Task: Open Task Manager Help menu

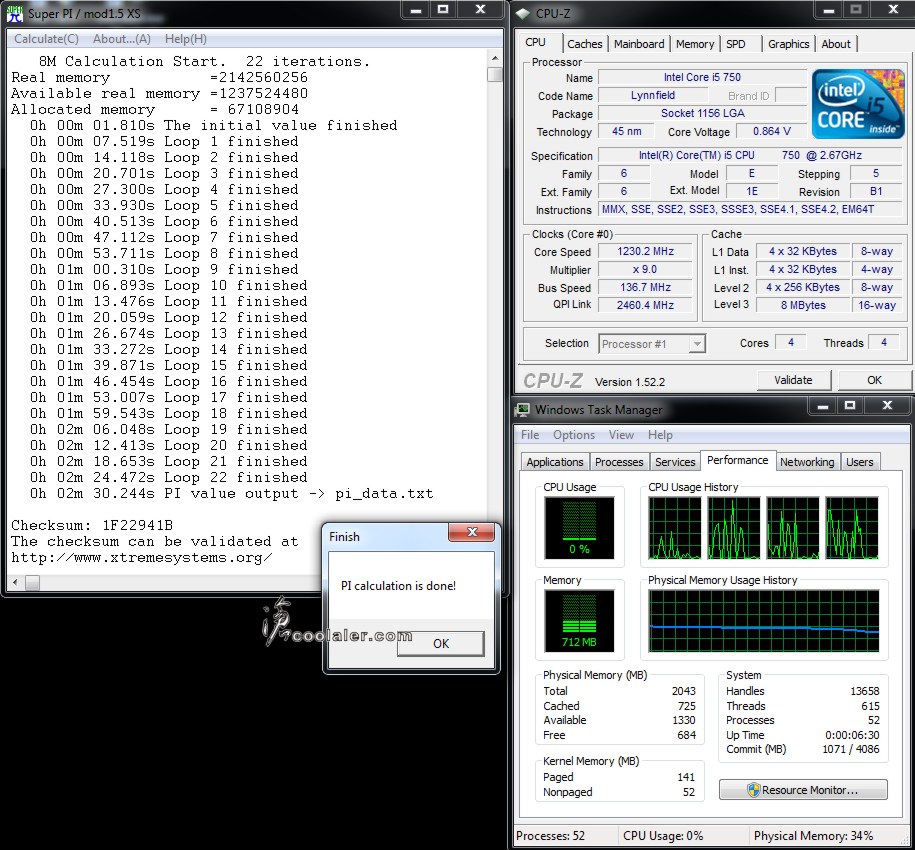Action: [x=660, y=435]
